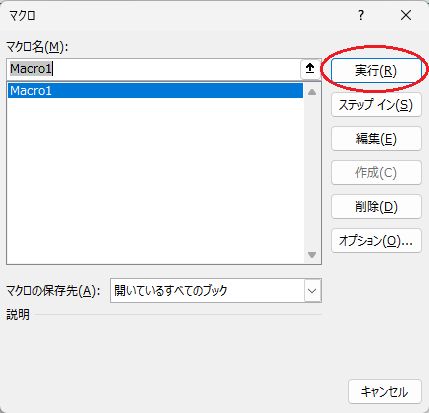
Task: Open the help question mark button
Action: click(x=361, y=15)
